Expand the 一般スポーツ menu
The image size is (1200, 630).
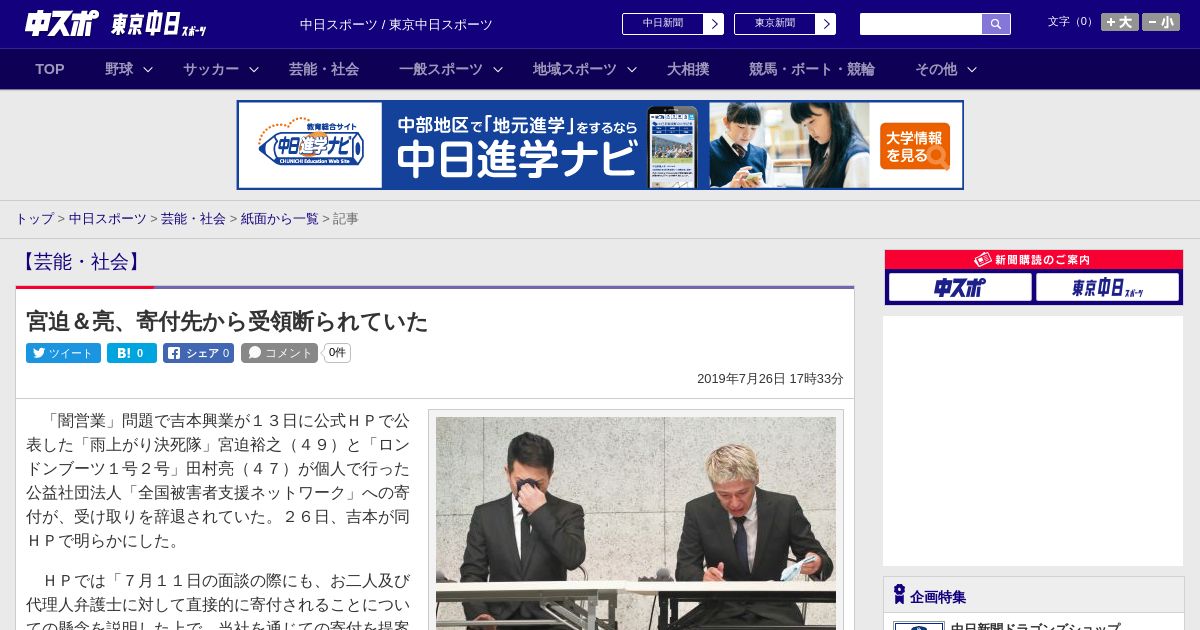[451, 69]
